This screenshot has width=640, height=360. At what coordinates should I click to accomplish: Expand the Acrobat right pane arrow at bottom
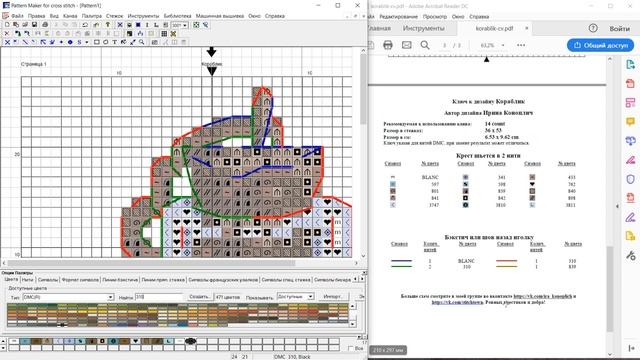tap(631, 348)
